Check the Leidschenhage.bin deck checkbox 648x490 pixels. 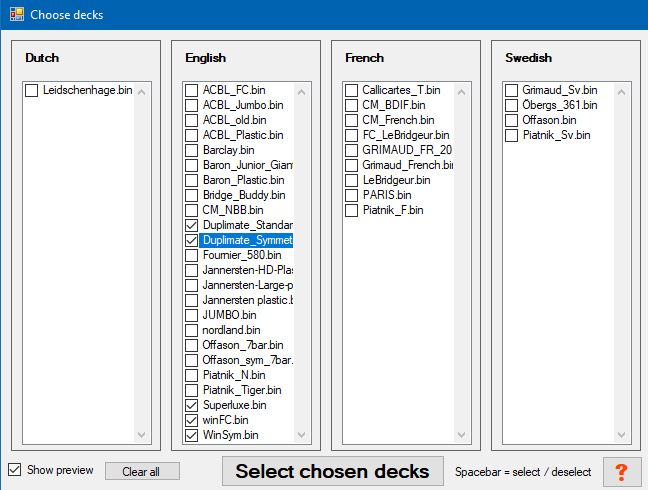tap(31, 90)
